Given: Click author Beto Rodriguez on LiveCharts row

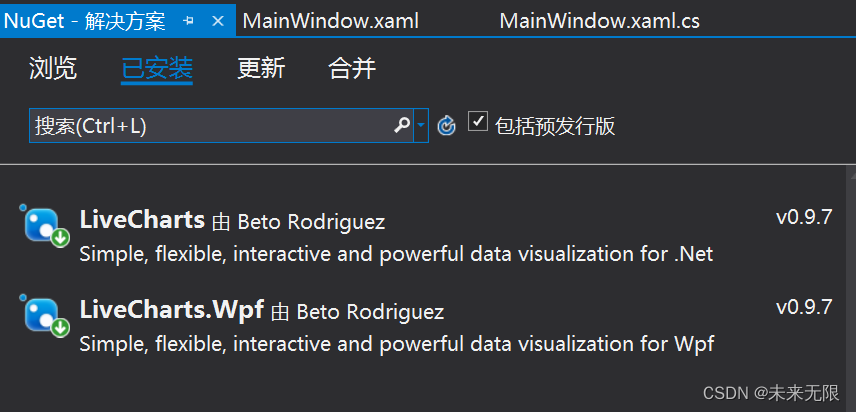Looking at the screenshot, I should (311, 222).
